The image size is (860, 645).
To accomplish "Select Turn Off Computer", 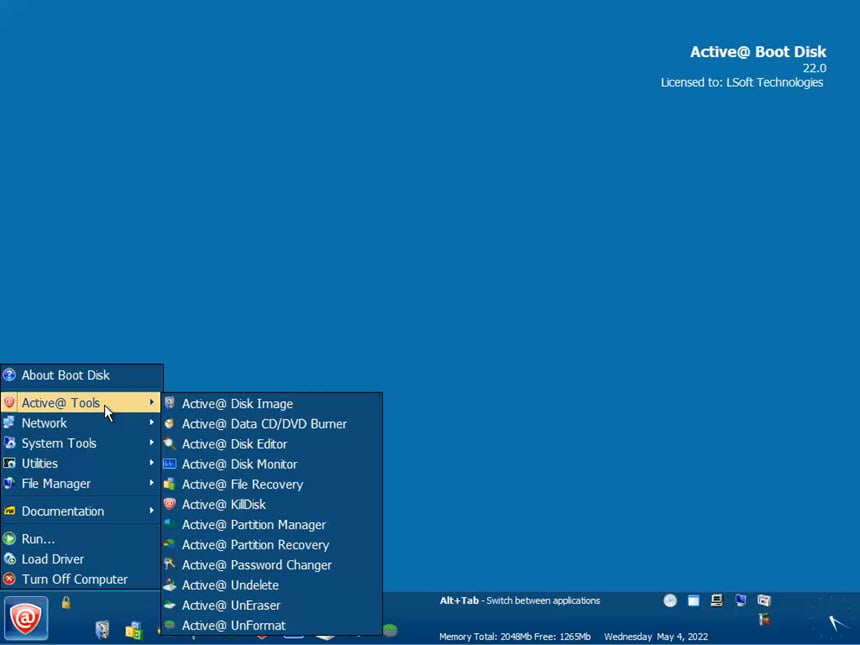I will (x=81, y=579).
